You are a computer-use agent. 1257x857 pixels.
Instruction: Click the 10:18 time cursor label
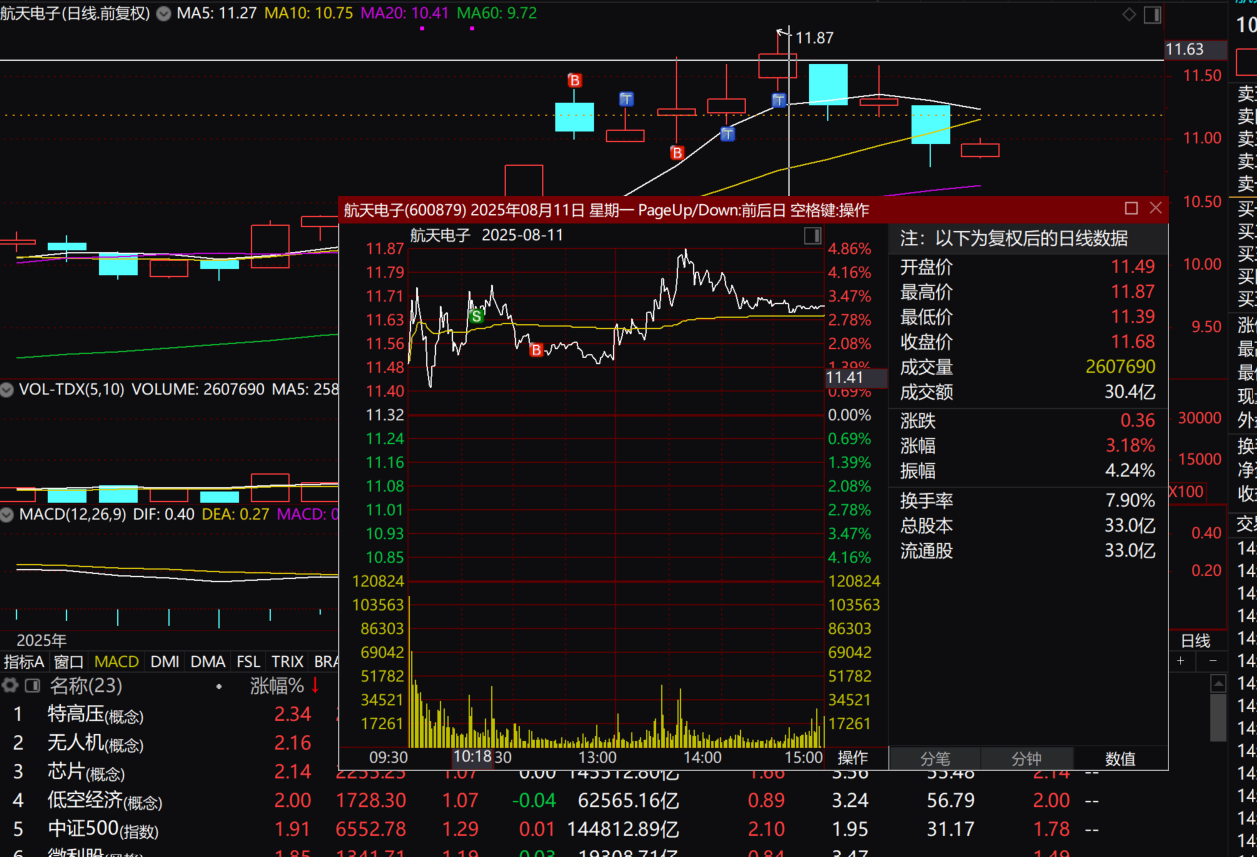click(472, 757)
